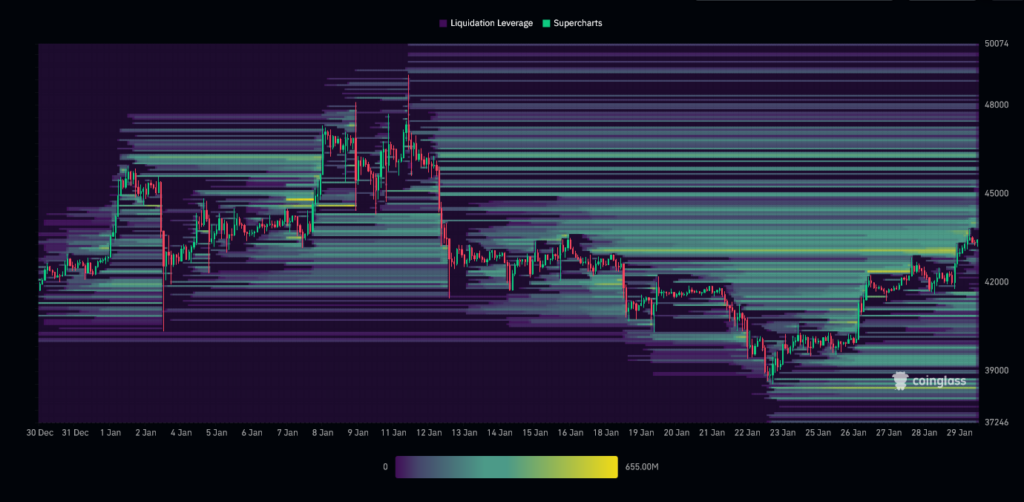Image resolution: width=1024 pixels, height=502 pixels.
Task: Click the 21 Jan date label
Action: [712, 432]
